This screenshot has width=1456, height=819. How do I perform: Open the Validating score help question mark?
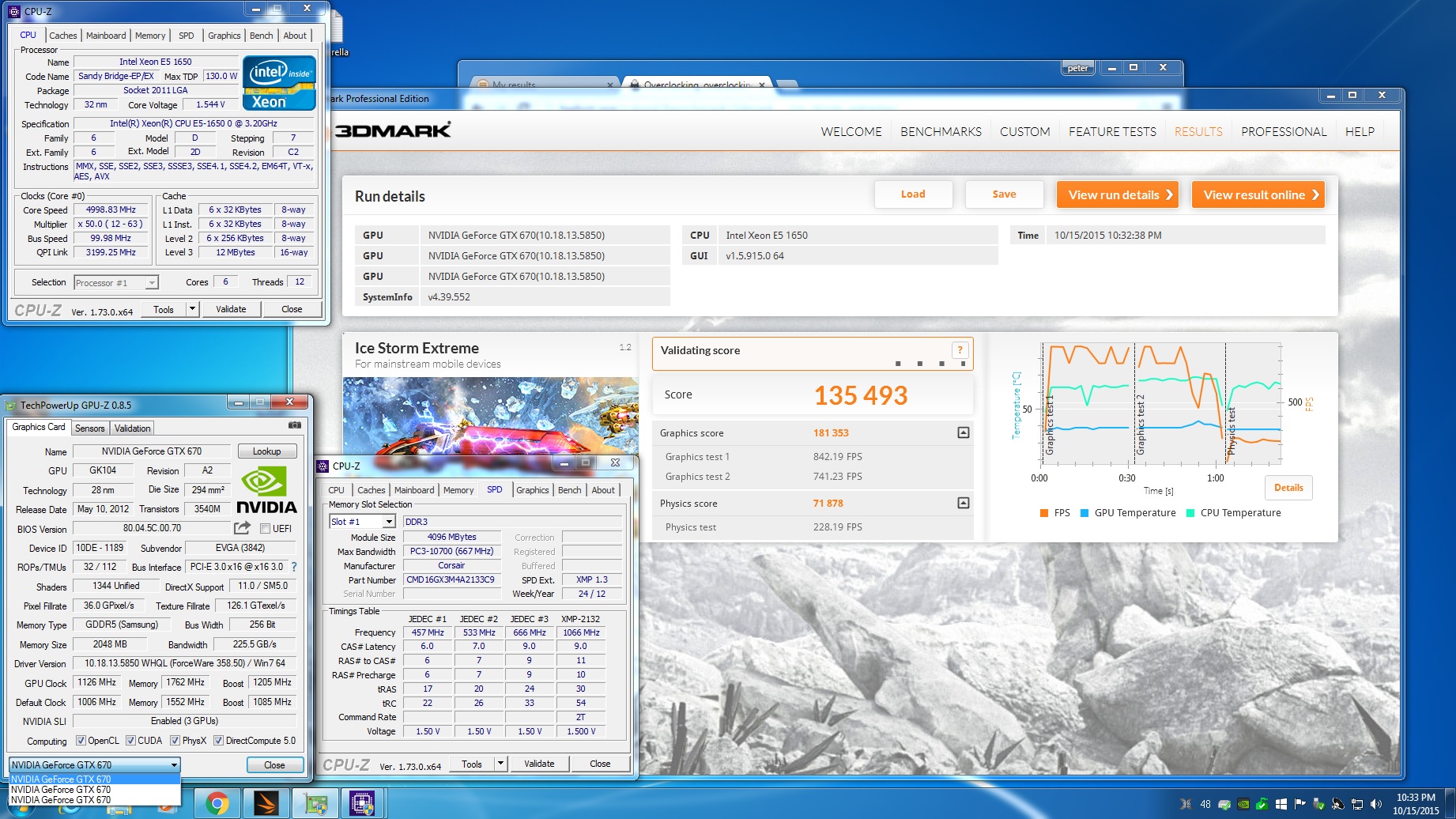[960, 350]
